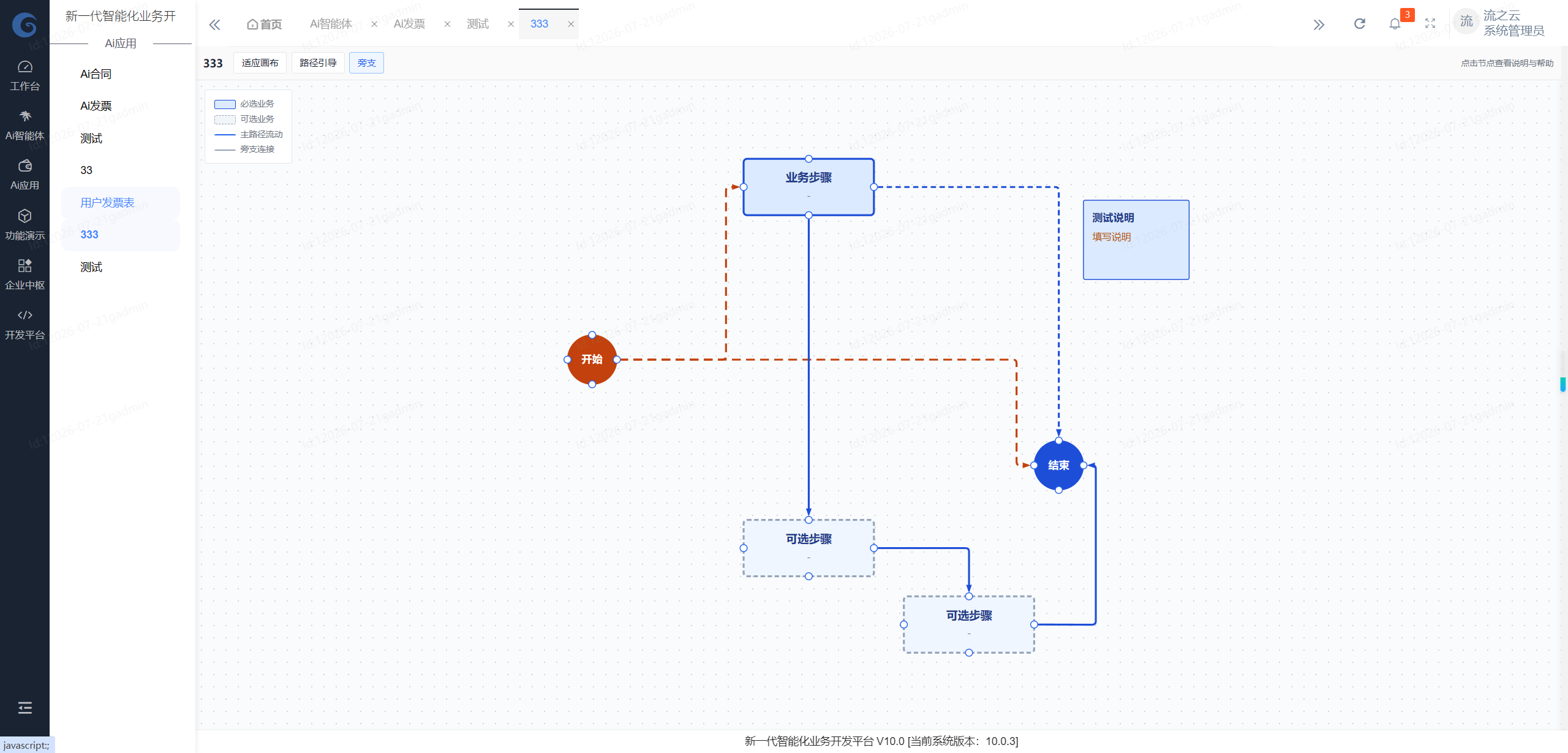Click the bottom connection port of 结束
Image resolution: width=1568 pixels, height=753 pixels.
[1058, 490]
